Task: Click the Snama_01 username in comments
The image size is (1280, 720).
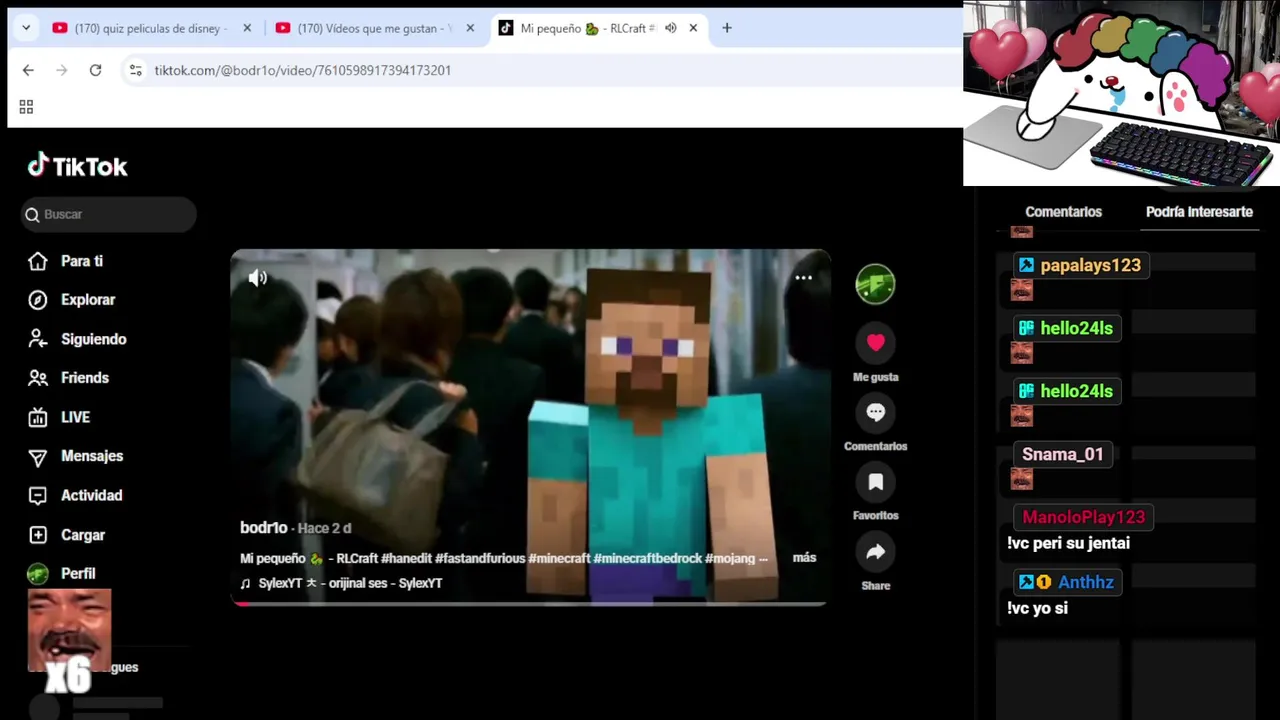Action: pos(1062,454)
